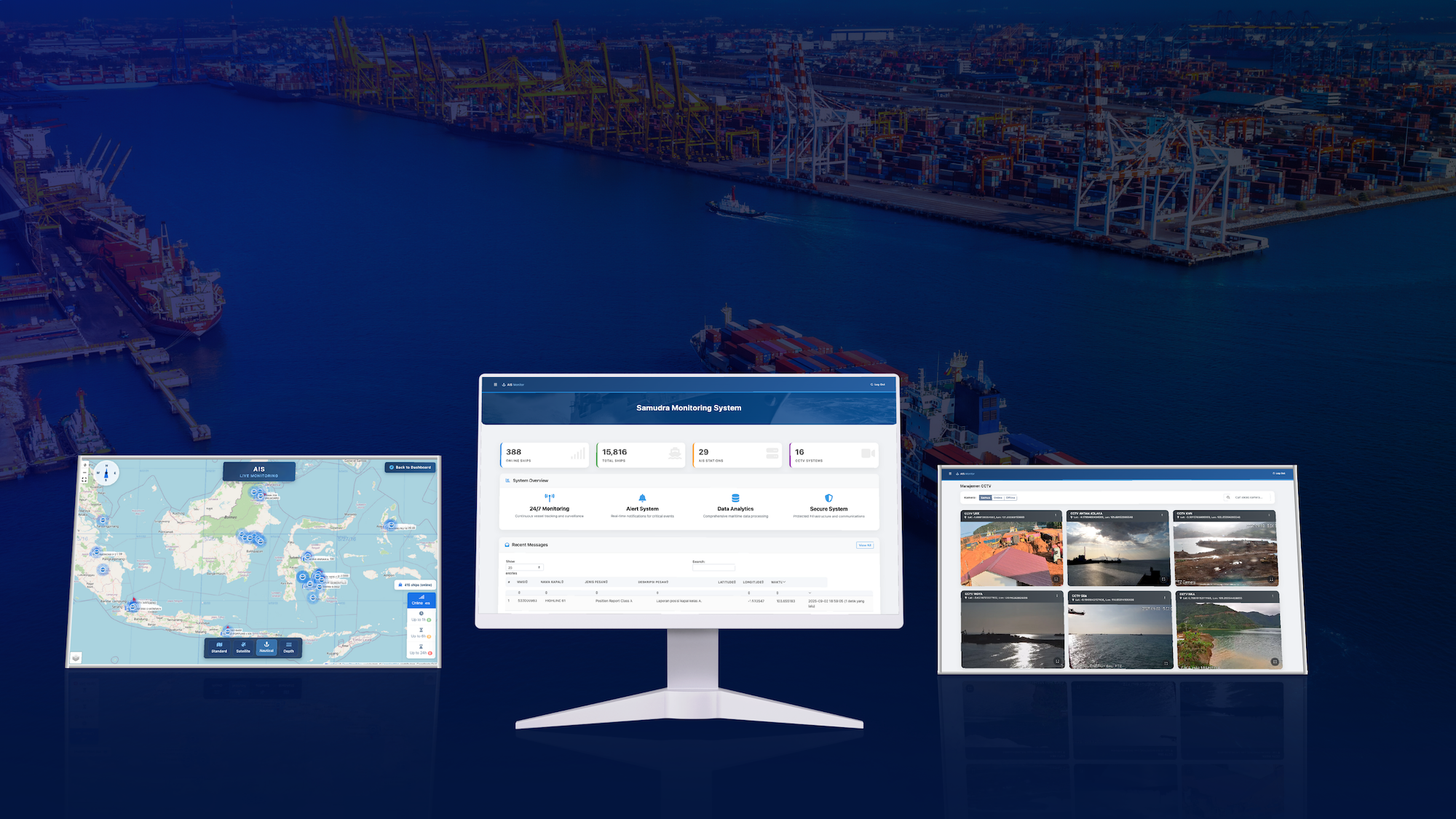Click the camera search input field
Image resolution: width=1456 pixels, height=819 pixels.
point(1249,497)
